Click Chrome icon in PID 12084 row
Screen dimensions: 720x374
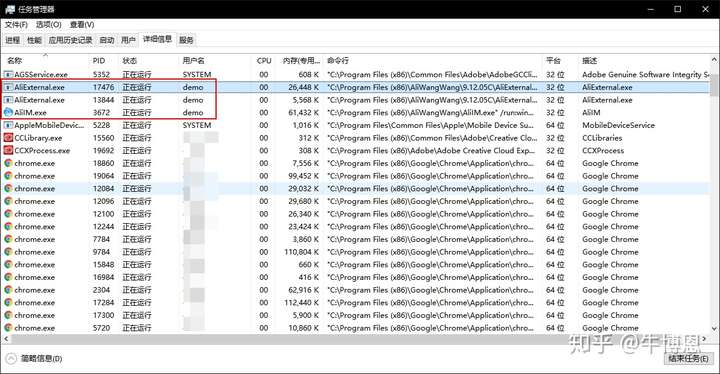(x=8, y=188)
